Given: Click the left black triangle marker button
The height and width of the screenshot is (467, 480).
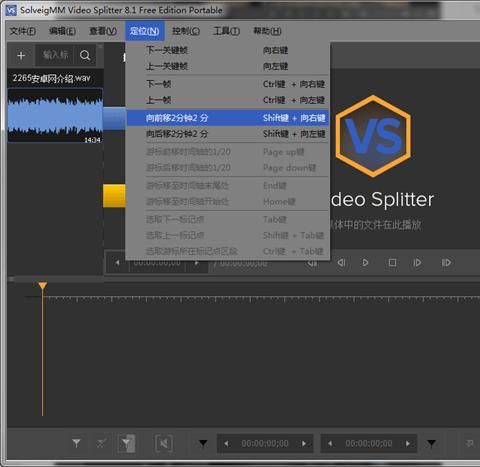Looking at the screenshot, I should click(203, 443).
